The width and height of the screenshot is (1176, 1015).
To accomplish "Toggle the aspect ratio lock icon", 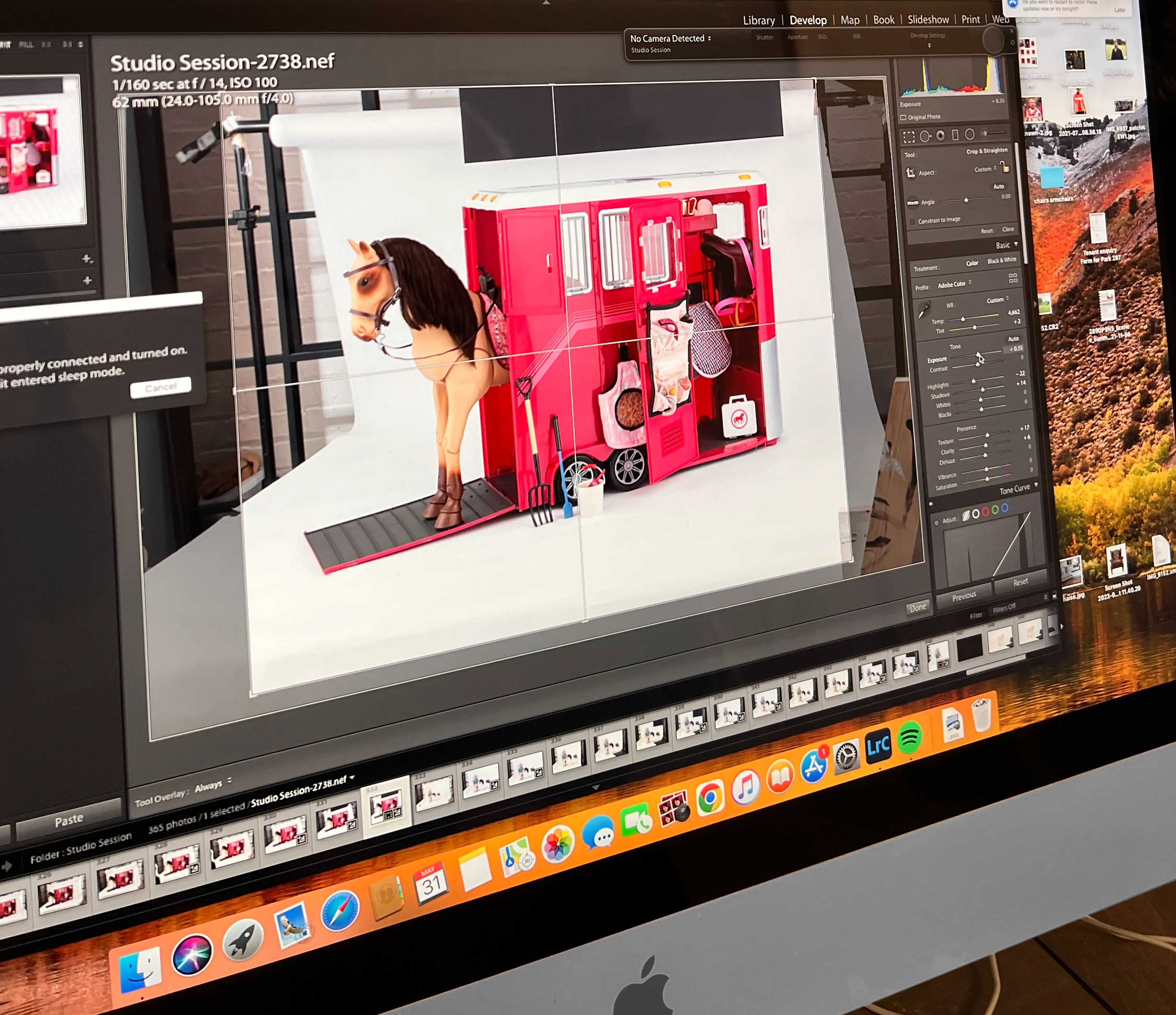I will [x=1005, y=166].
